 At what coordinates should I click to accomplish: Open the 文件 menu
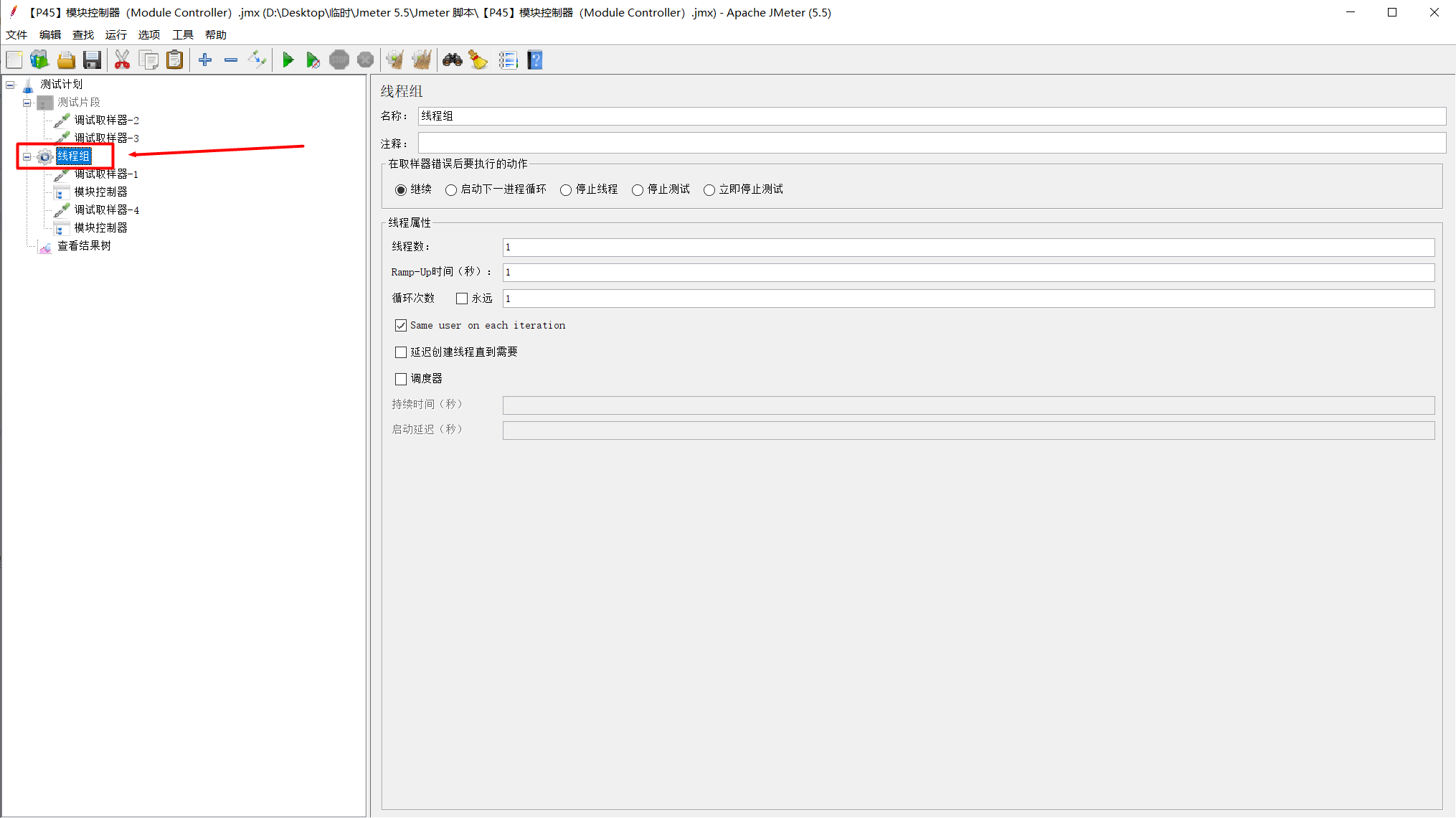coord(16,34)
